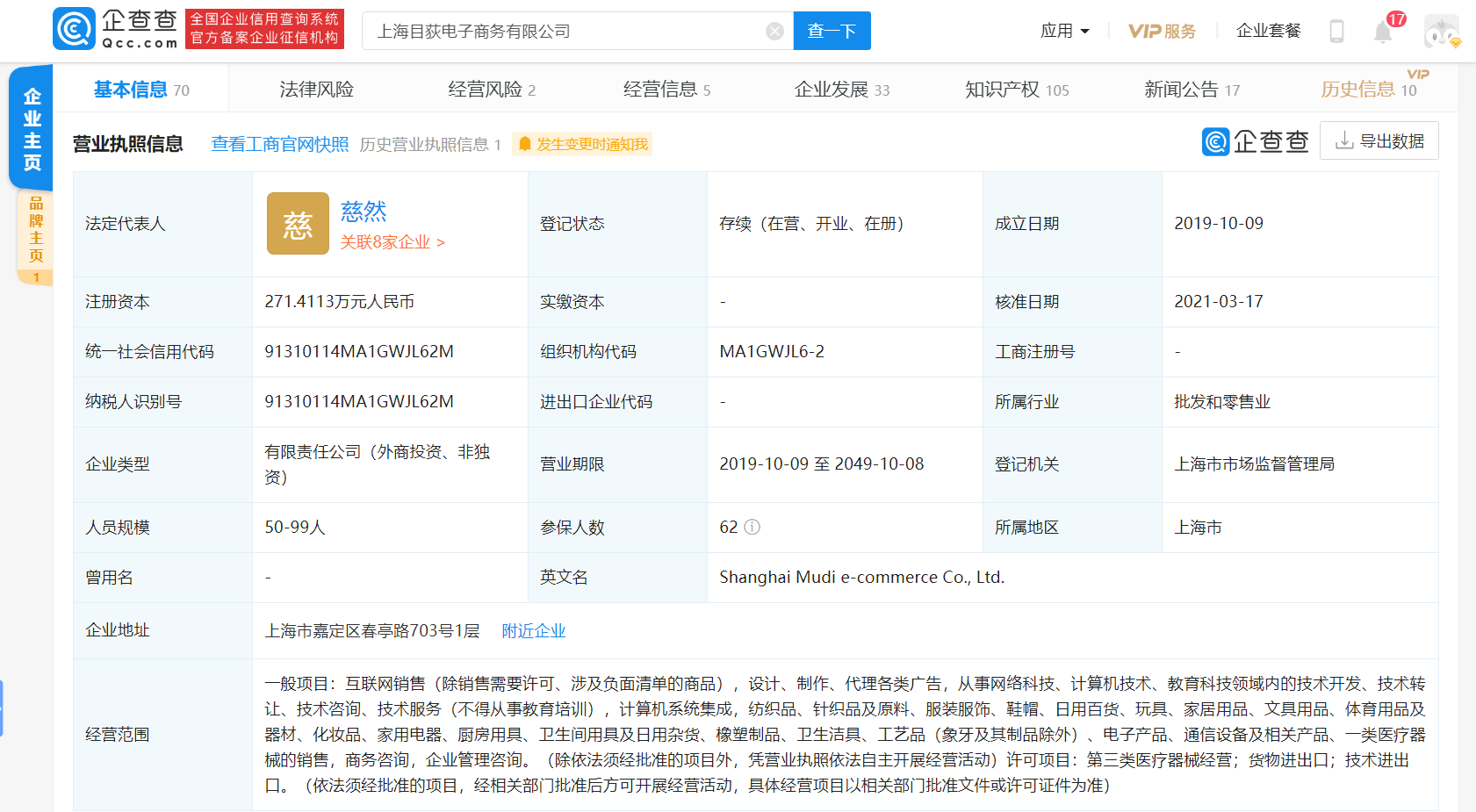Select the 成立日期 value 2019-10-09
The image size is (1476, 812).
click(1219, 223)
